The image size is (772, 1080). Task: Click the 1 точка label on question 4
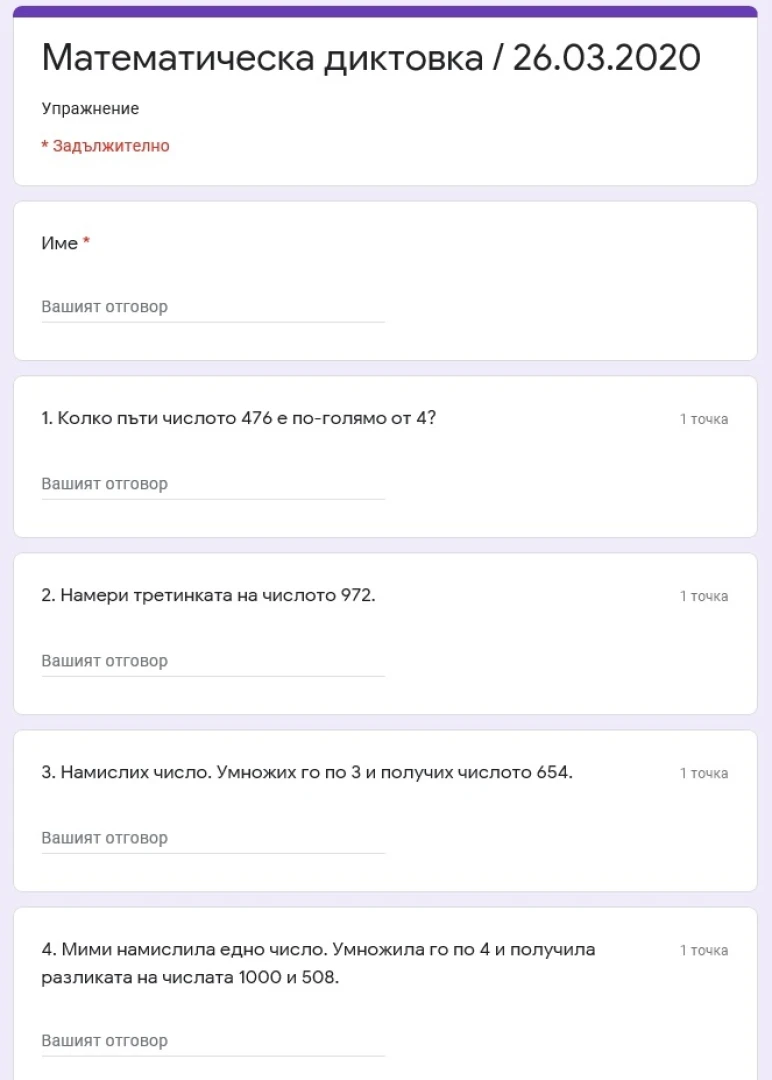[x=704, y=950]
